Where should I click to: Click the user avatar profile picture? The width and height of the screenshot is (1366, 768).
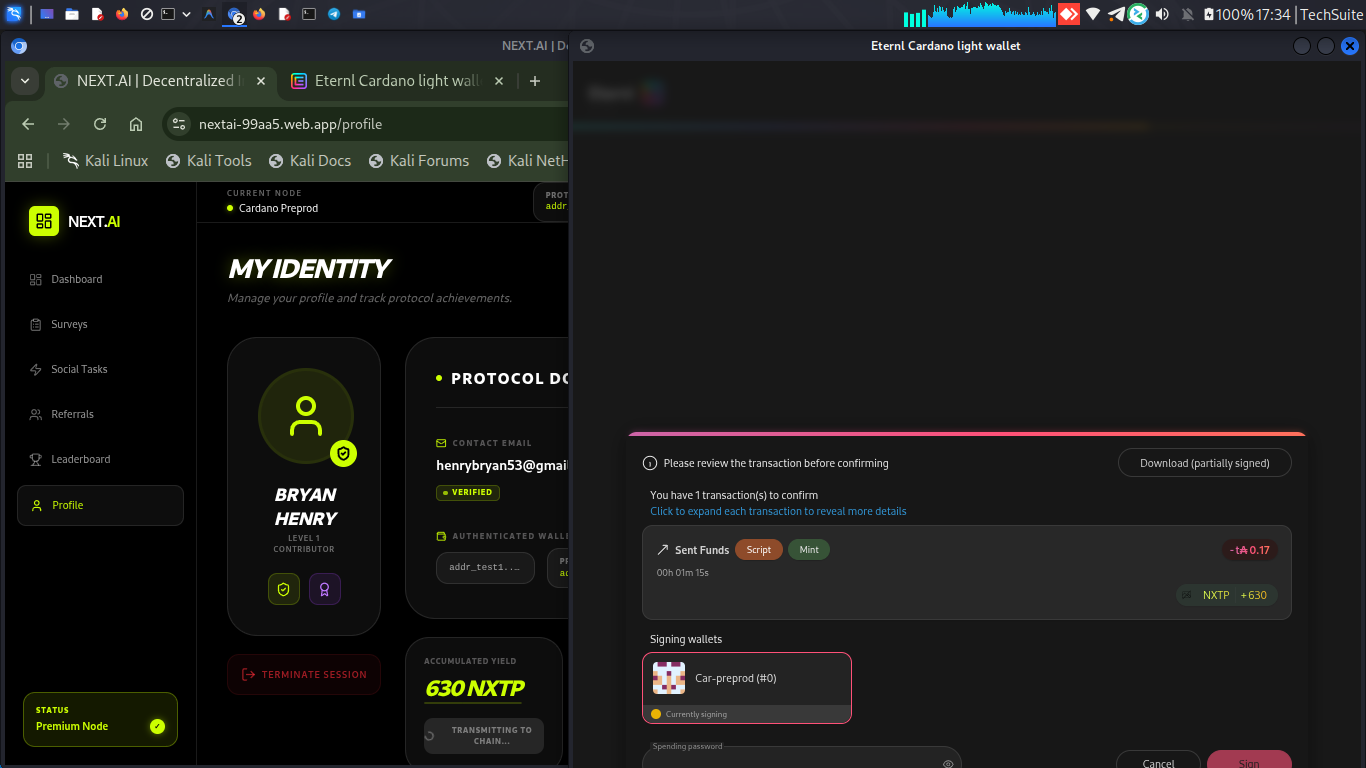305,416
